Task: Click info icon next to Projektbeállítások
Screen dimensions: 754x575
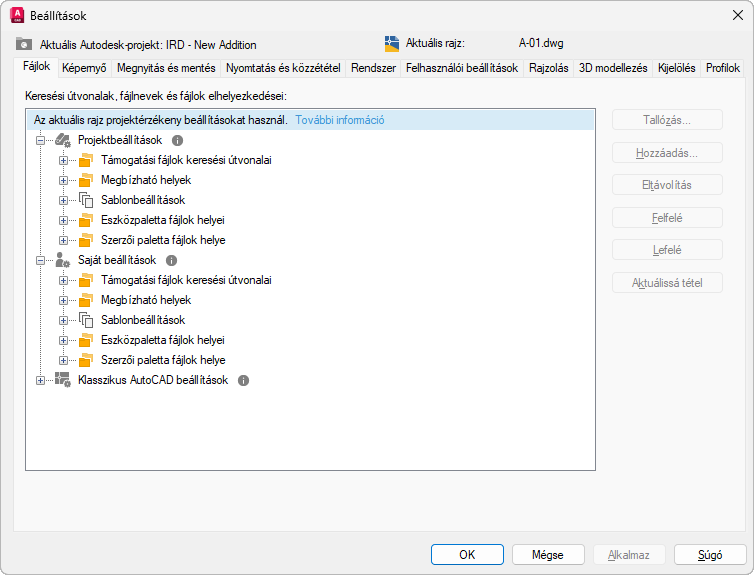Action: [178, 141]
